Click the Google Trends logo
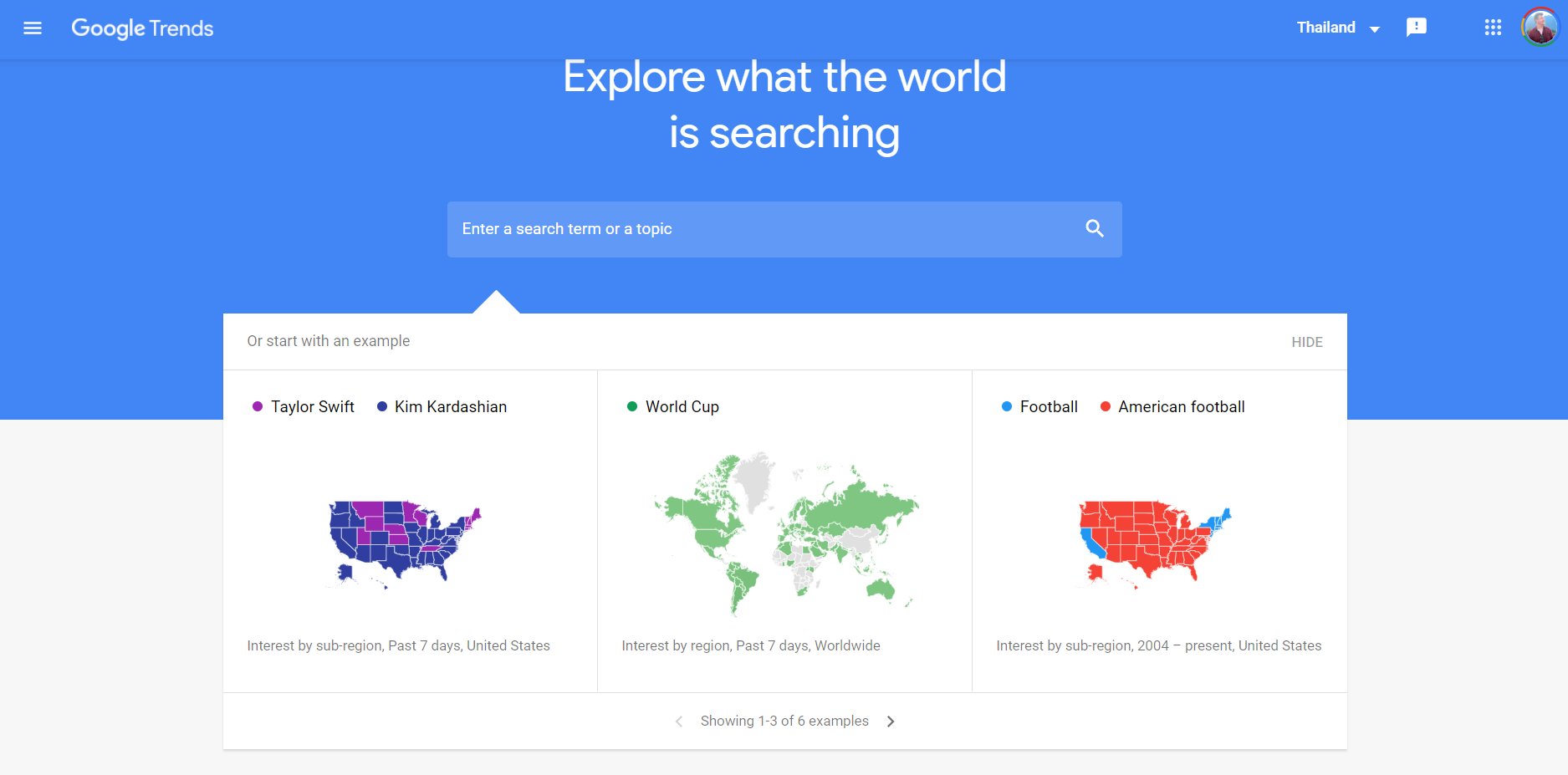 pyautogui.click(x=142, y=28)
